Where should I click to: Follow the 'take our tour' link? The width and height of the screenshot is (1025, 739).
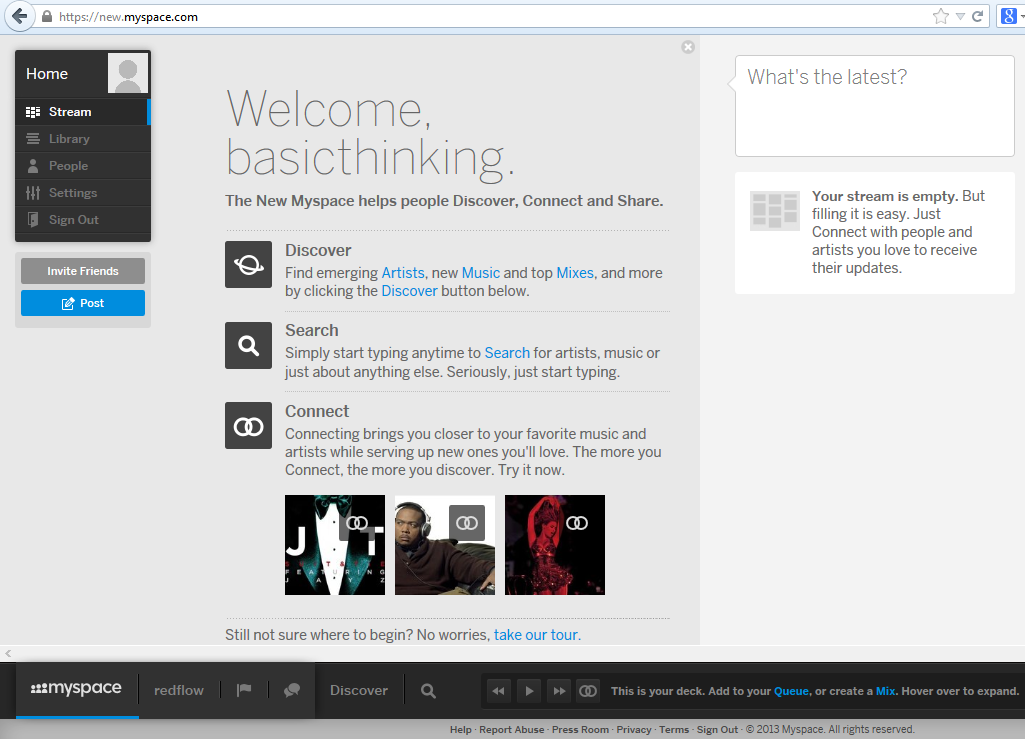(535, 635)
